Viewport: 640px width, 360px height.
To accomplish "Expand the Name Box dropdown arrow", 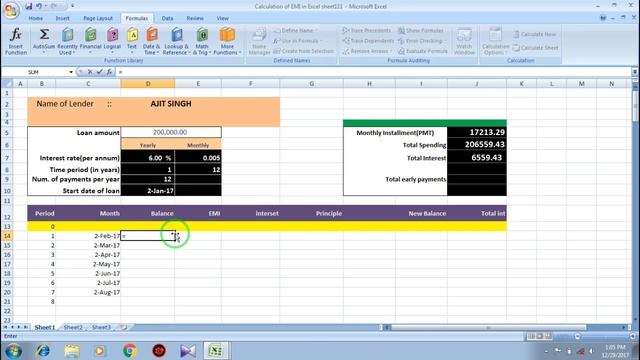I will point(71,72).
